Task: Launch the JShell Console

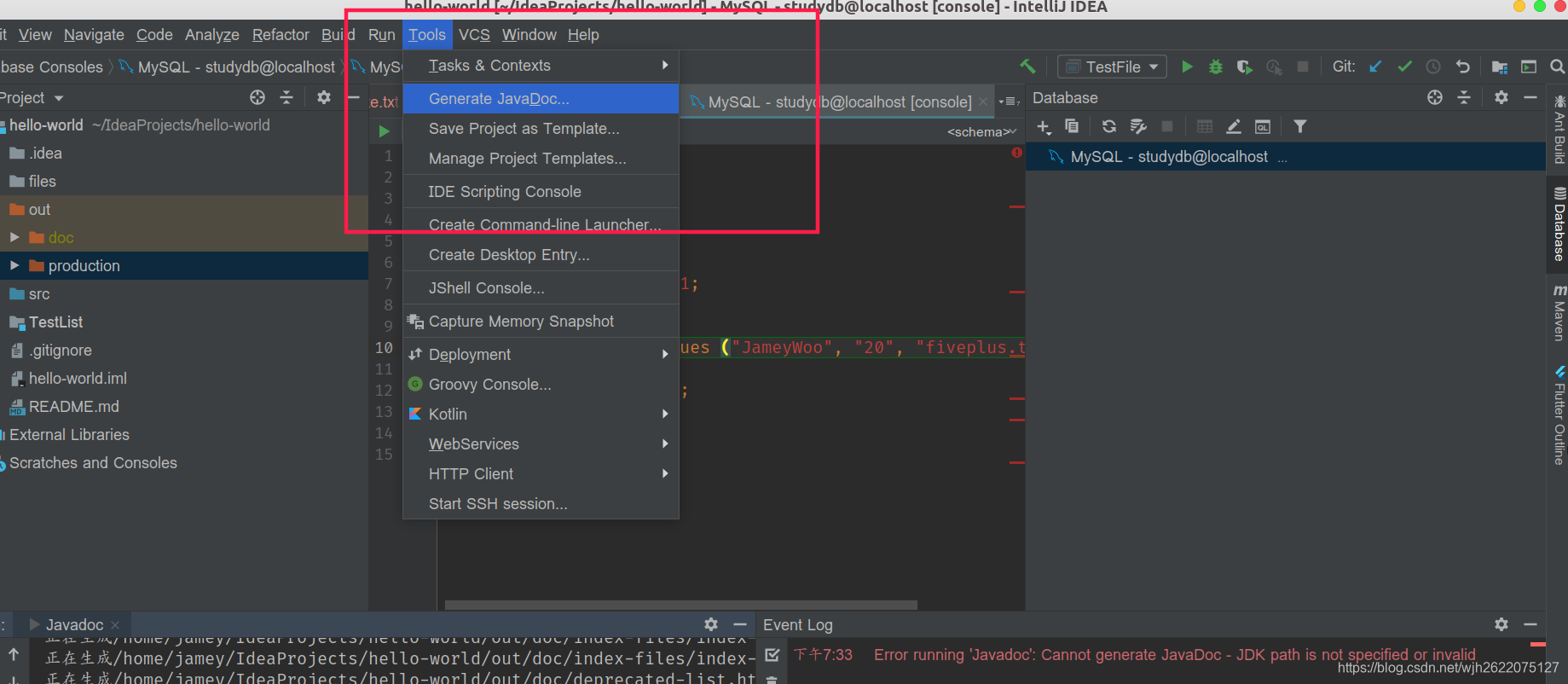Action: pyautogui.click(x=541, y=288)
